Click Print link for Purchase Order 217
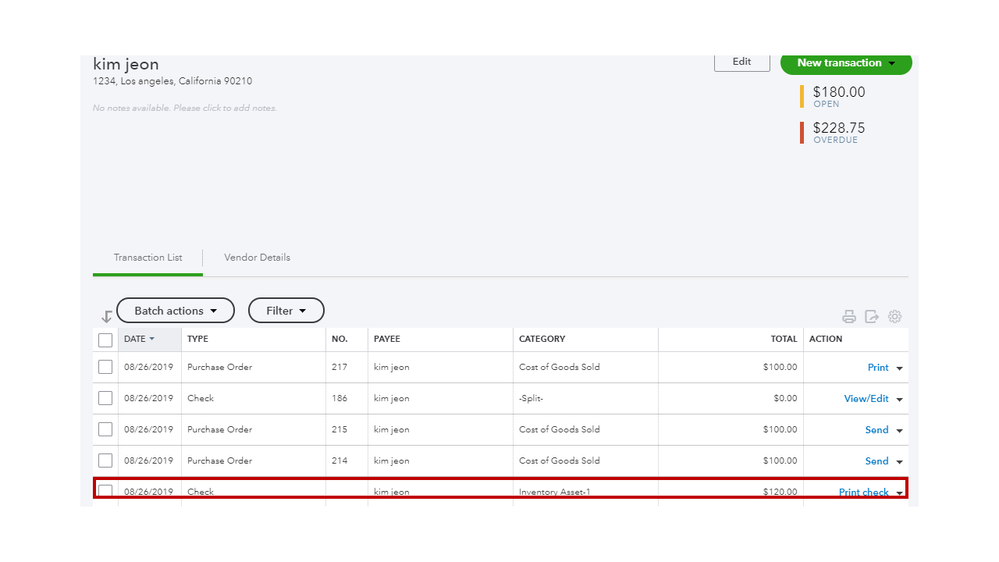999x562 pixels. click(x=877, y=368)
